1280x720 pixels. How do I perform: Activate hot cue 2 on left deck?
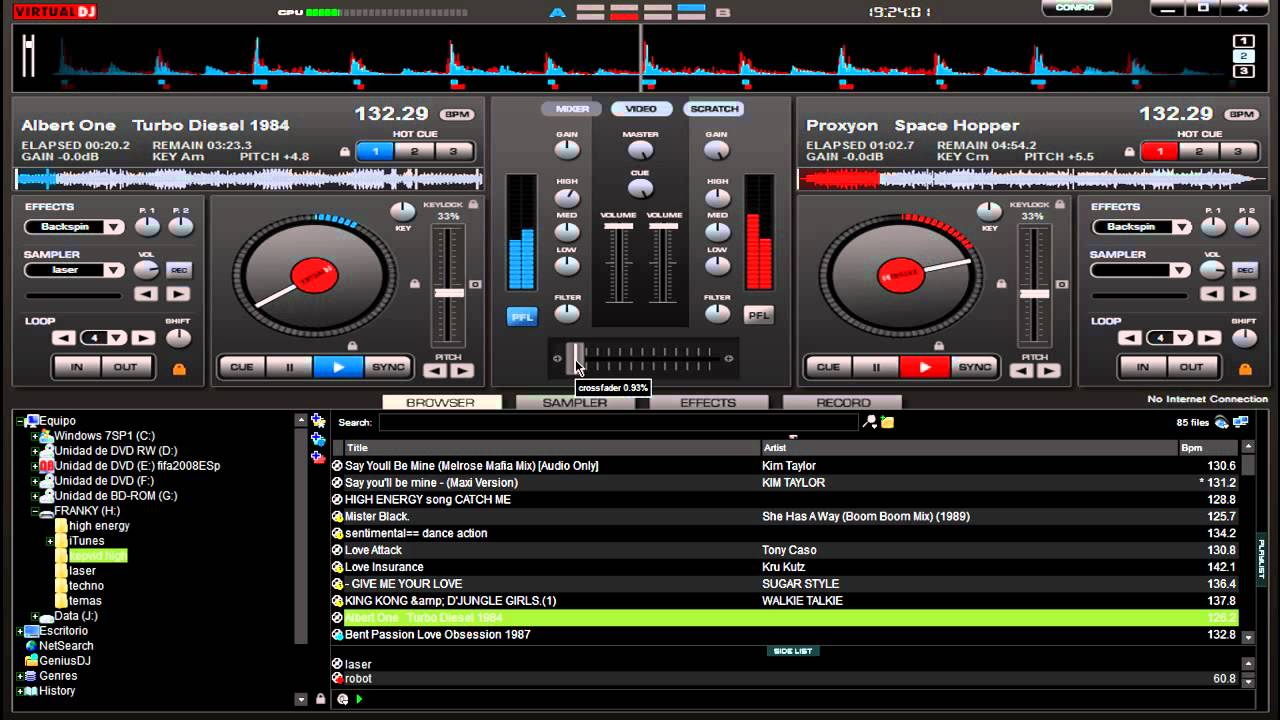[414, 152]
